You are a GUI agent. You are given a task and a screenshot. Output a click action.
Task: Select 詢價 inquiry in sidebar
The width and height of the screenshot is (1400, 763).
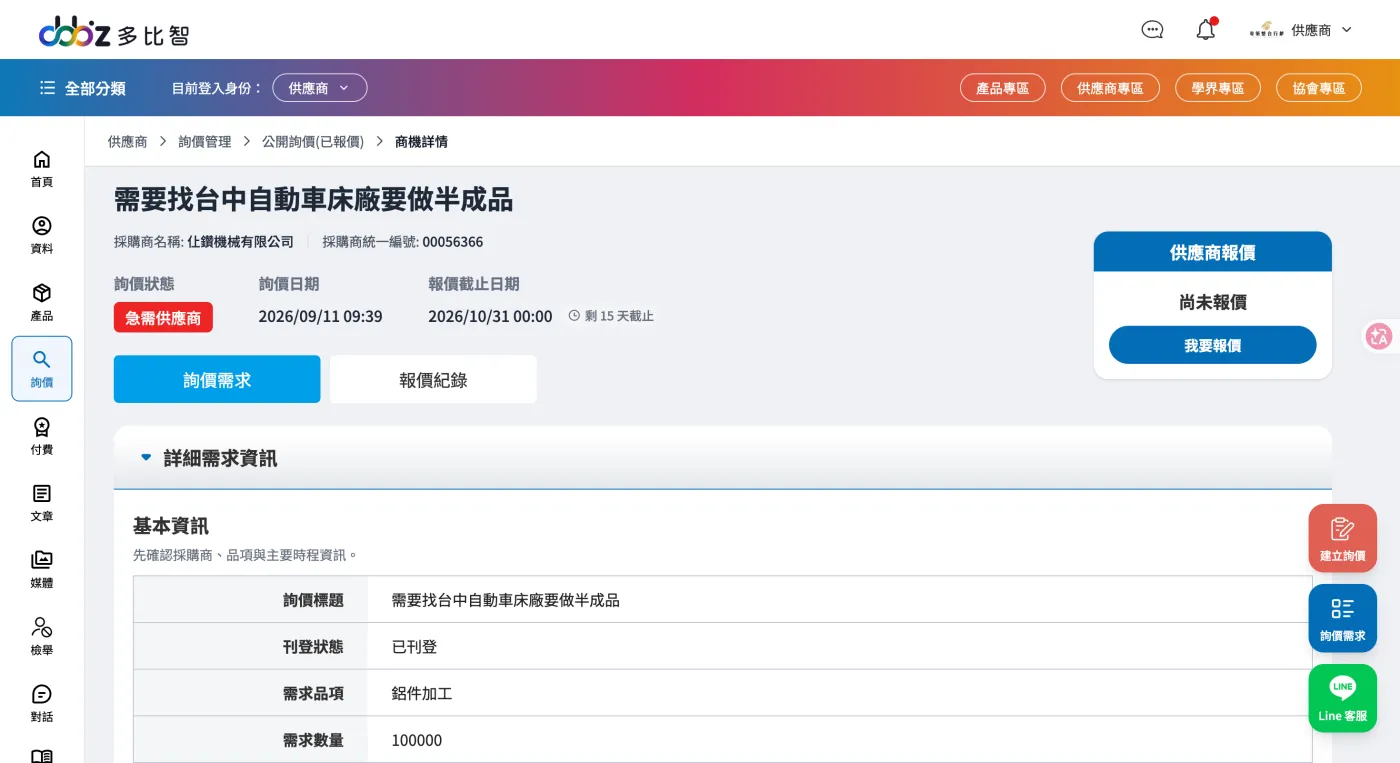[42, 369]
